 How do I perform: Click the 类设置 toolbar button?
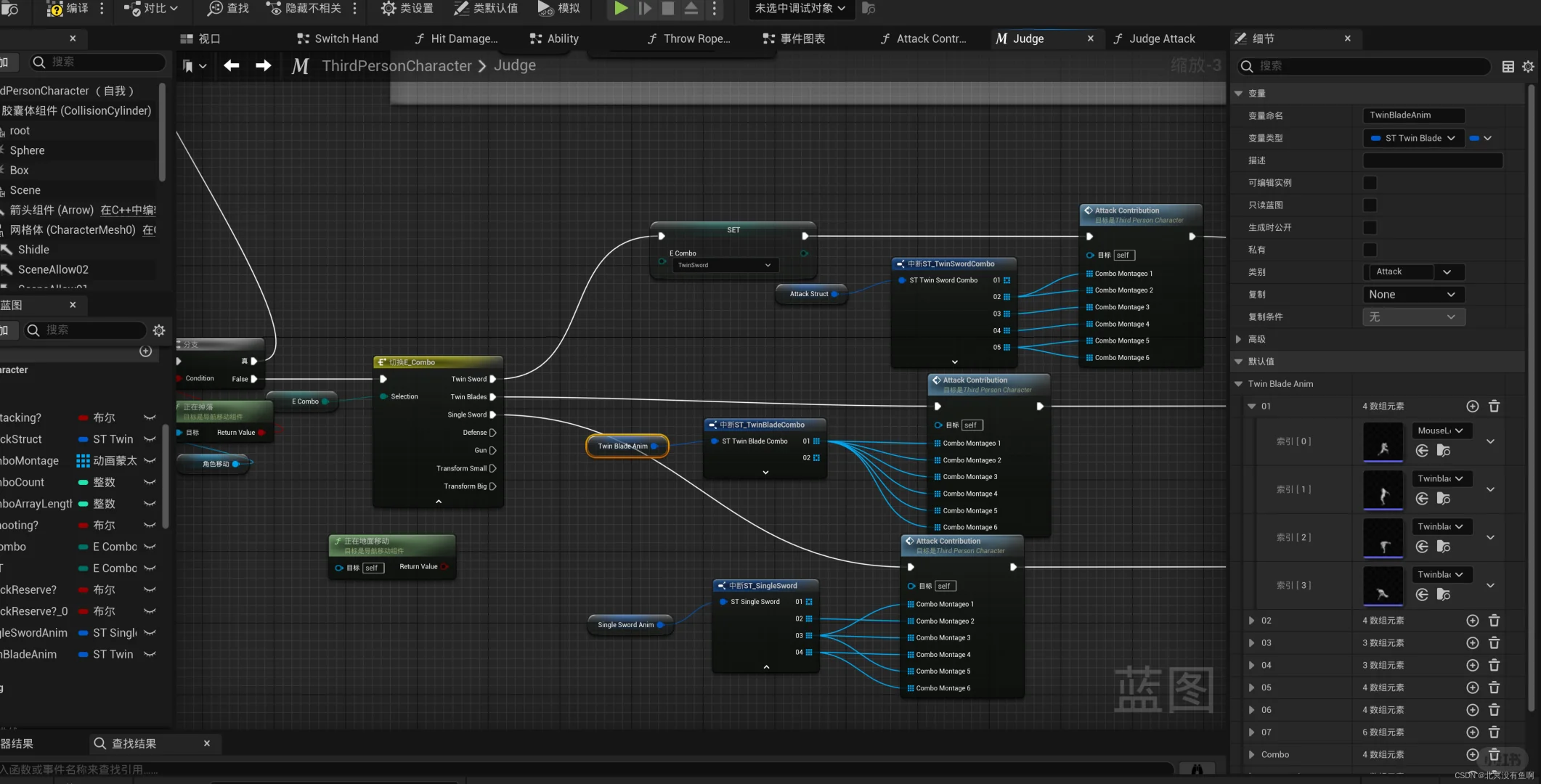click(407, 8)
